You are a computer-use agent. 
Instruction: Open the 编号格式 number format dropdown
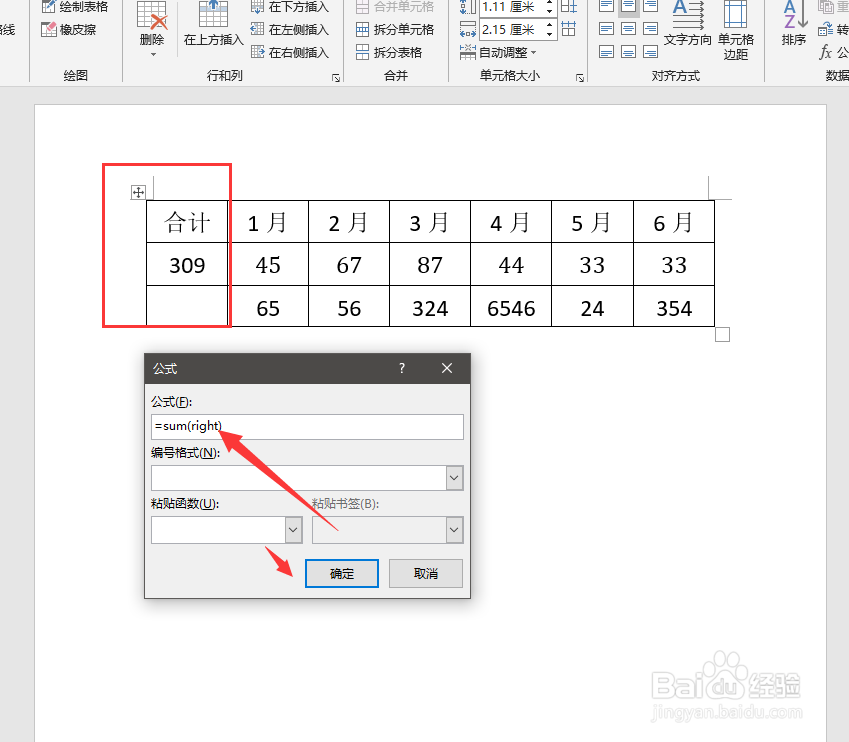pos(454,478)
